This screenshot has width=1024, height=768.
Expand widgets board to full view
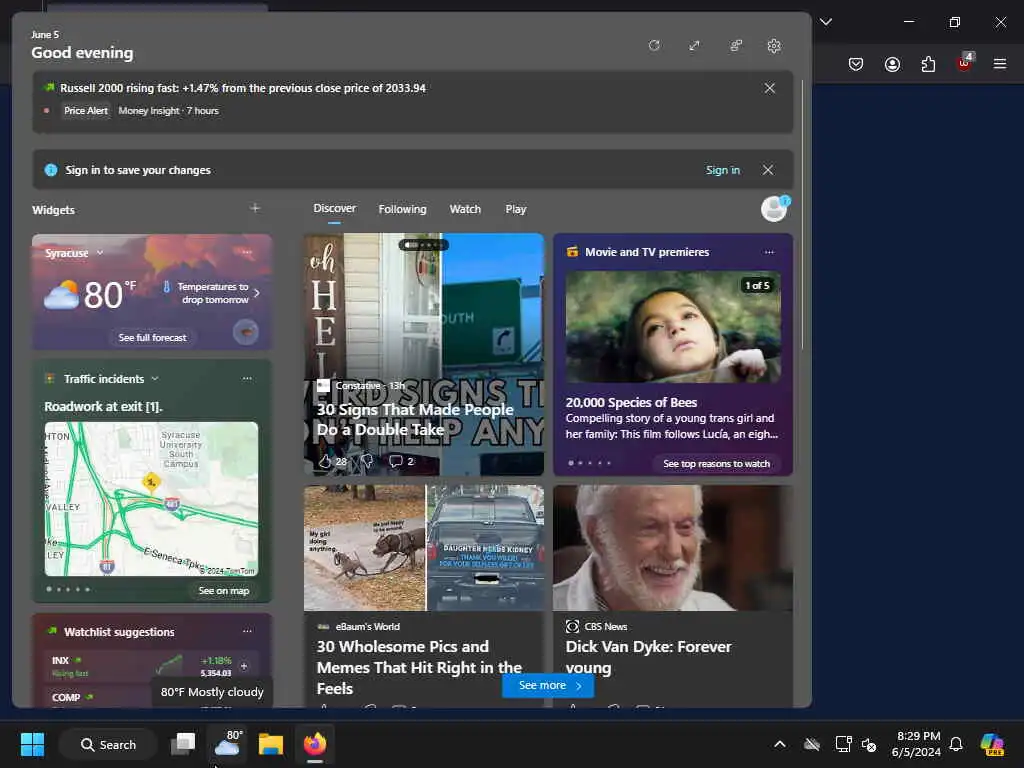(x=694, y=45)
